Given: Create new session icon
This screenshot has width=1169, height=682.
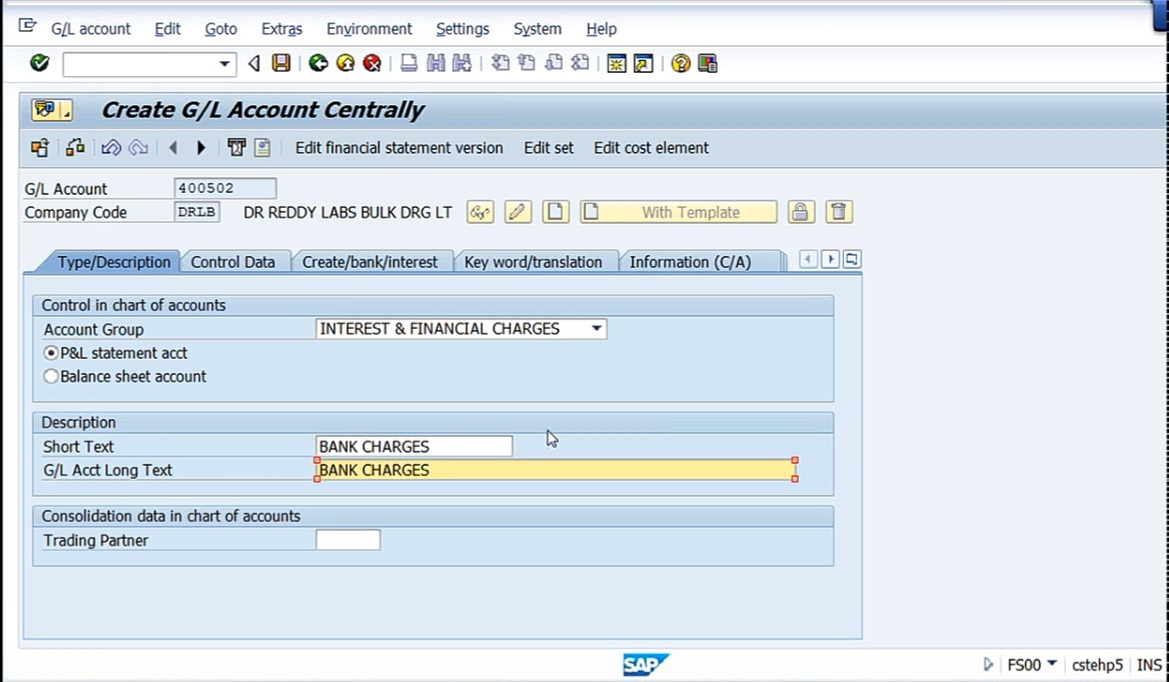Looking at the screenshot, I should [617, 63].
